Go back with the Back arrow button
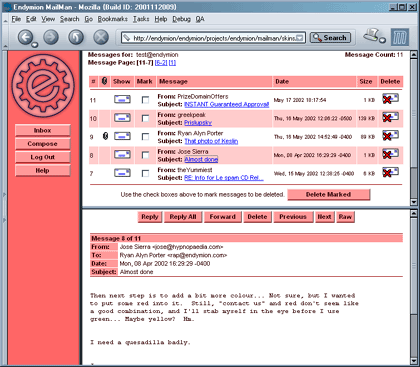Screen dimensions: 420x367 [25, 37]
